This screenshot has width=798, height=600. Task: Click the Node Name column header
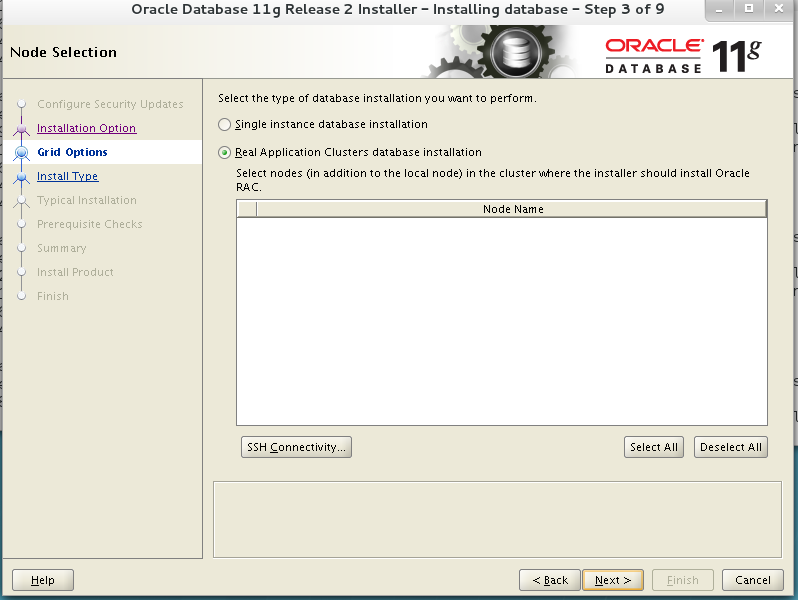(x=512, y=209)
